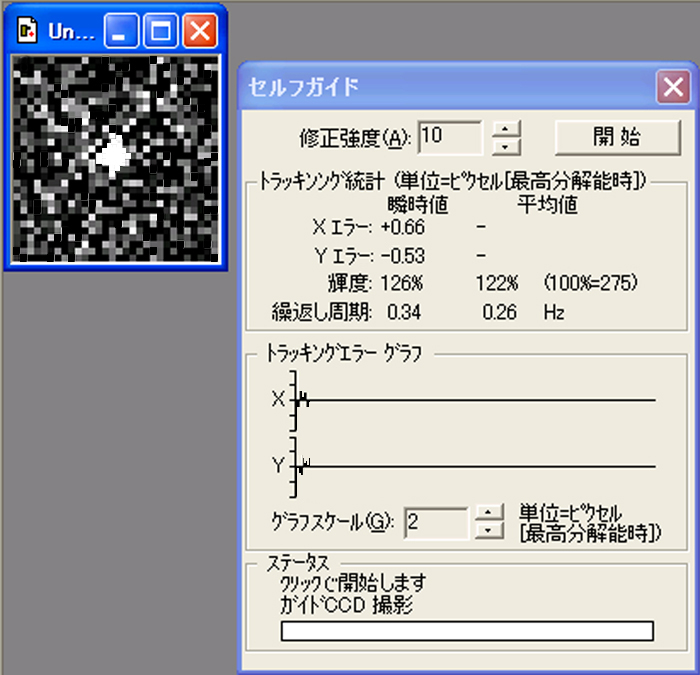Click the 繰返し周期 value 0.34

404,312
